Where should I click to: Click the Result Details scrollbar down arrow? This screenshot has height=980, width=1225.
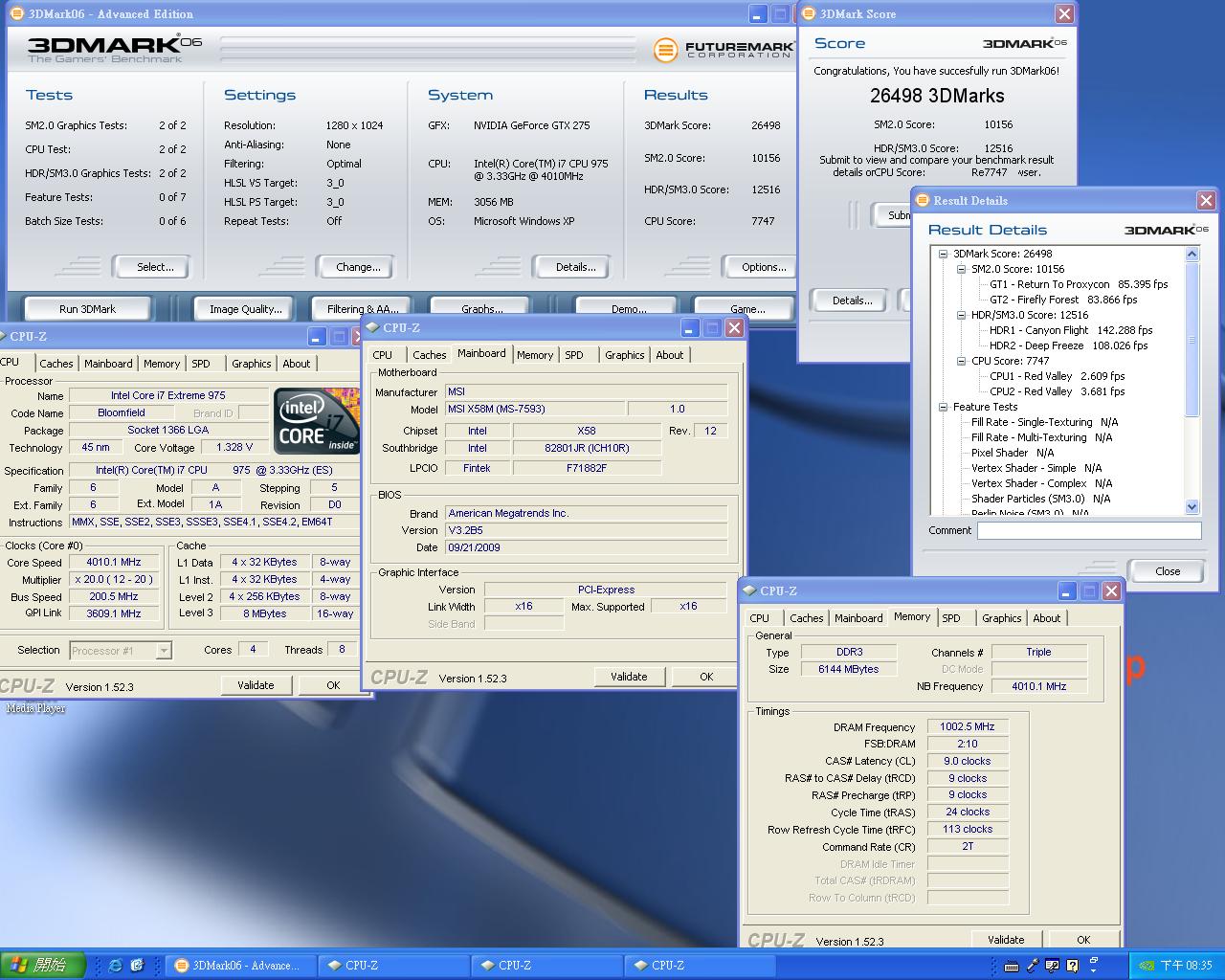[1192, 506]
